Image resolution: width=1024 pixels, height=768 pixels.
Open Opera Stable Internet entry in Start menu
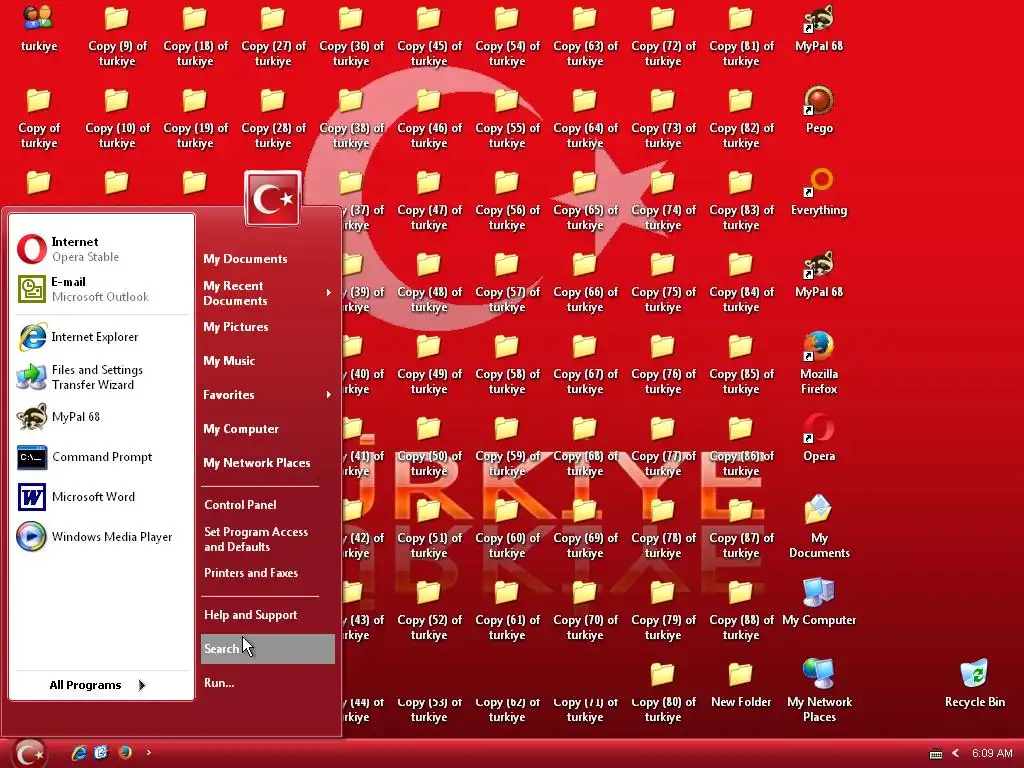point(101,249)
